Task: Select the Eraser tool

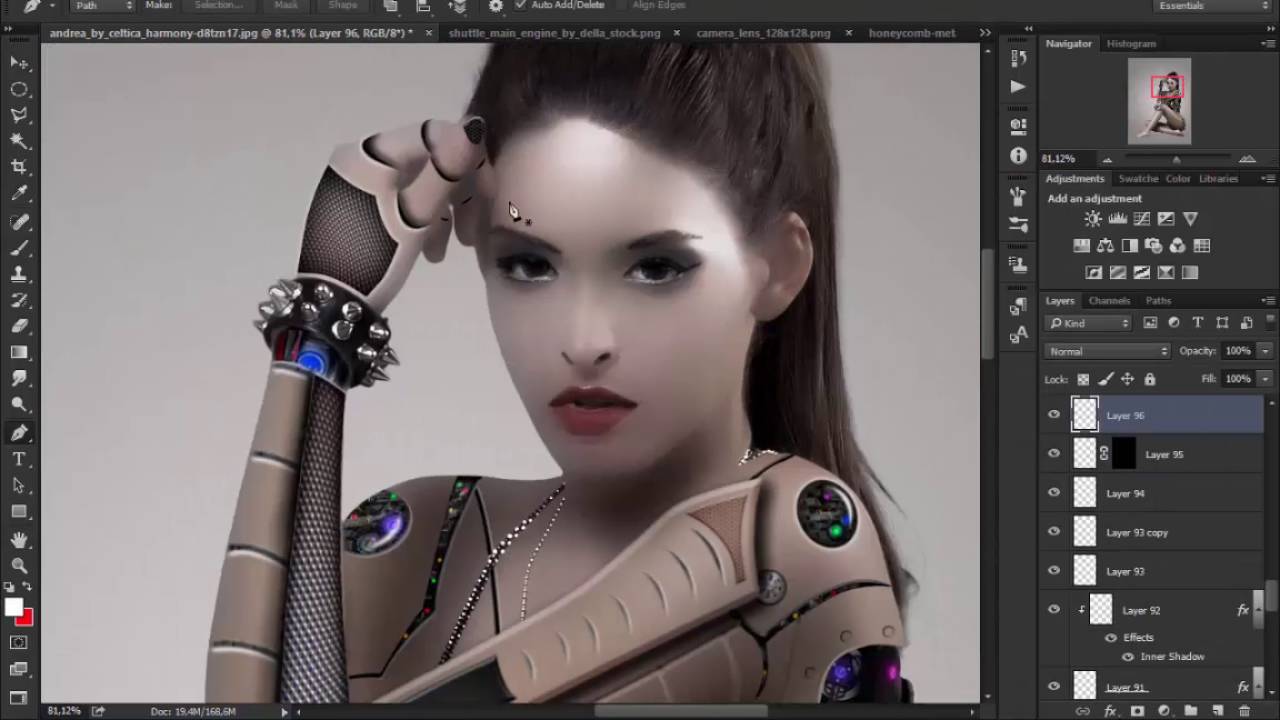Action: (19, 326)
